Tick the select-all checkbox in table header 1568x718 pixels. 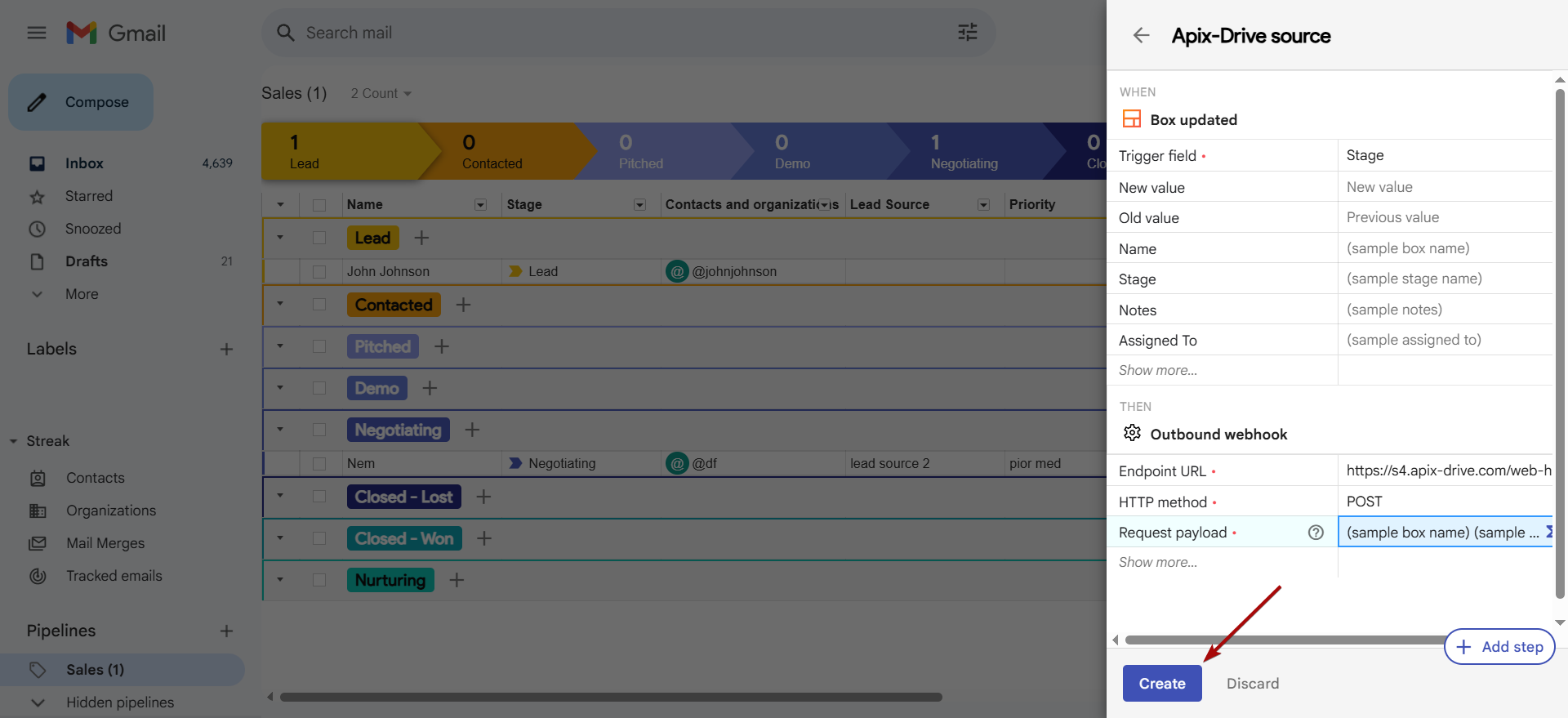pyautogui.click(x=319, y=205)
